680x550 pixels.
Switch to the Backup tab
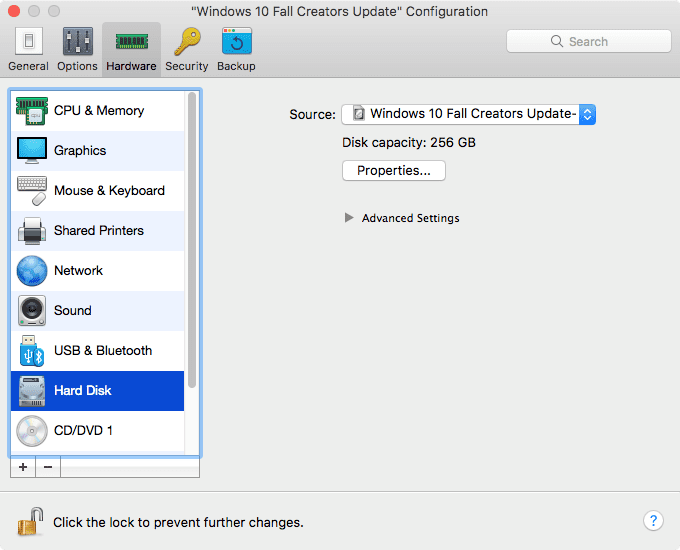(x=236, y=49)
